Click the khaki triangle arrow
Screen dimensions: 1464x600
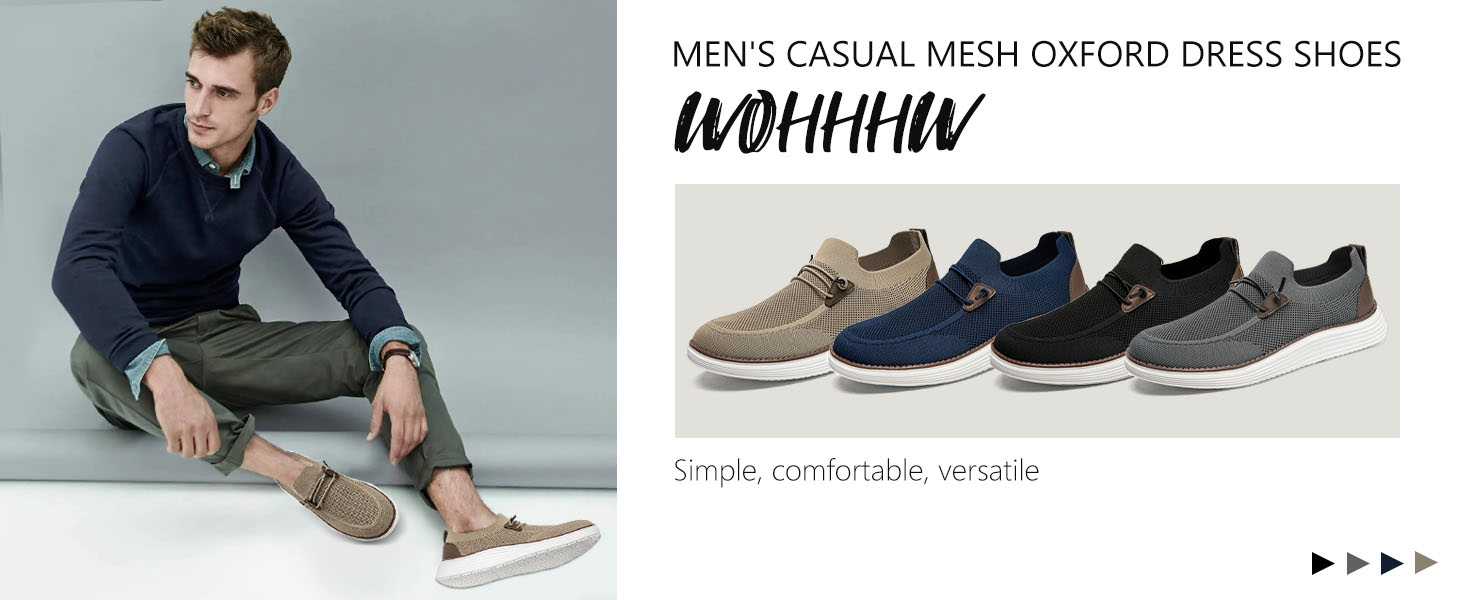click(x=1425, y=563)
